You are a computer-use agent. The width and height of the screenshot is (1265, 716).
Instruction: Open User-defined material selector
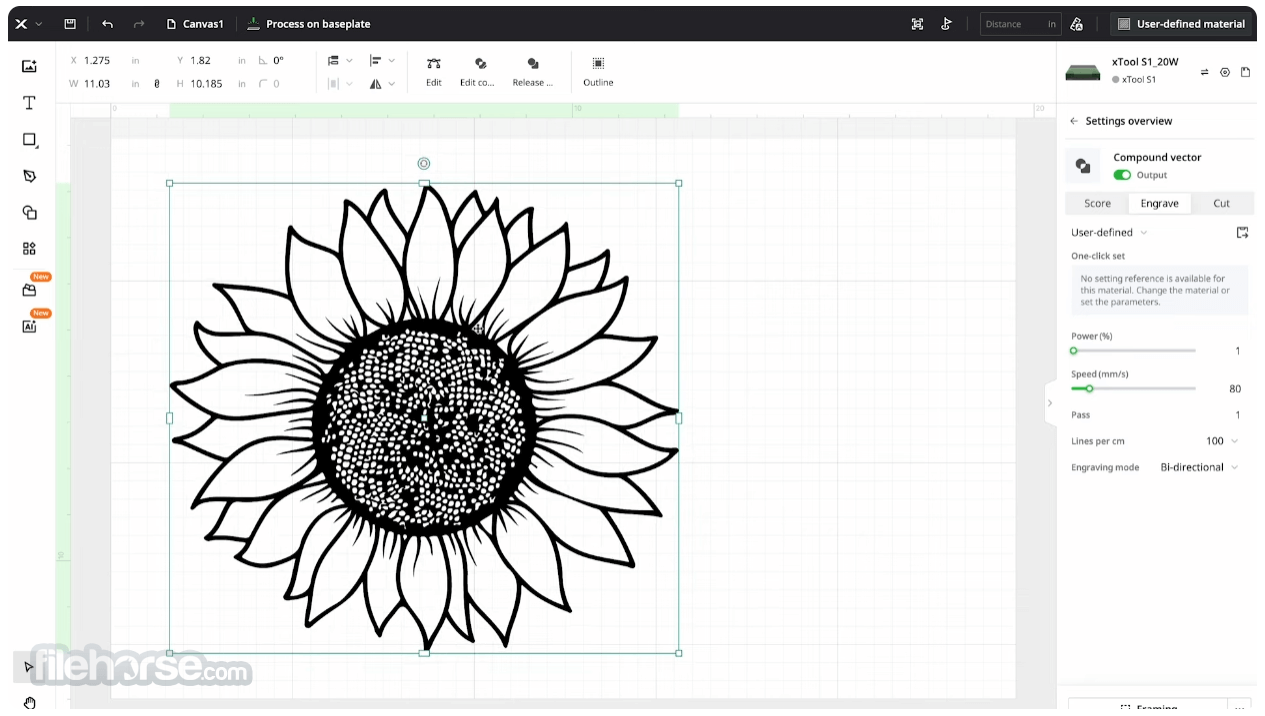click(1181, 24)
